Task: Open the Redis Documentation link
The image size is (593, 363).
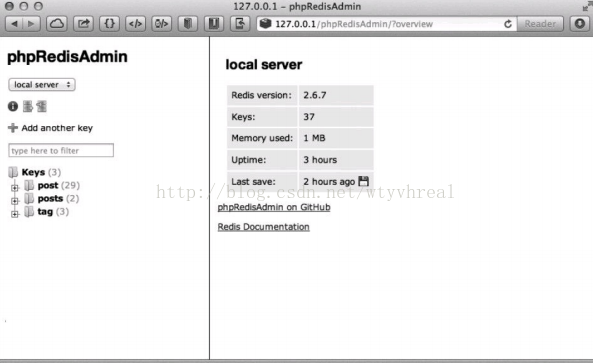Action: (x=264, y=227)
